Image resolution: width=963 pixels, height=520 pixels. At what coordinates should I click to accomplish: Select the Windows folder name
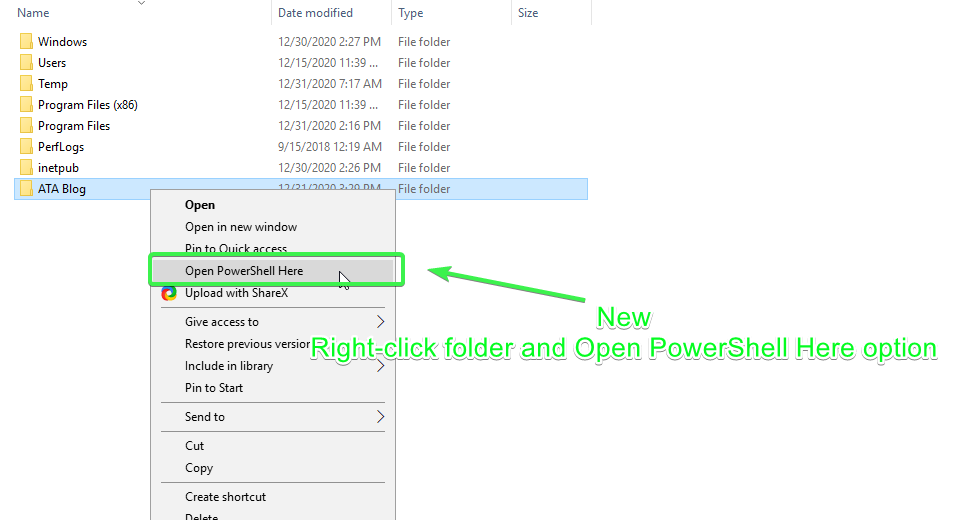point(63,42)
